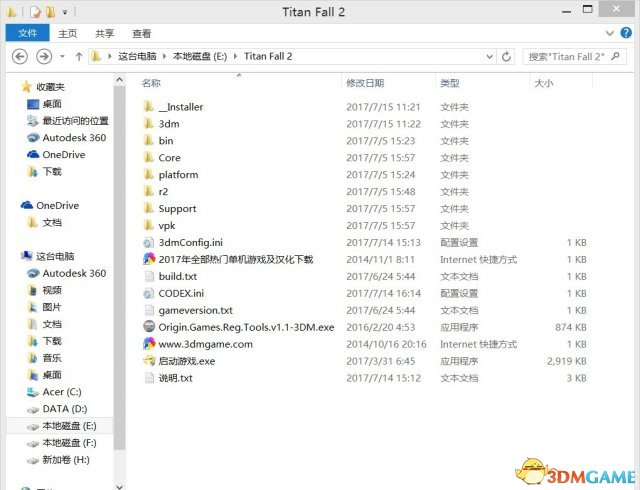Click Titan Fall 2 breadcrumb in address bar

click(x=268, y=56)
